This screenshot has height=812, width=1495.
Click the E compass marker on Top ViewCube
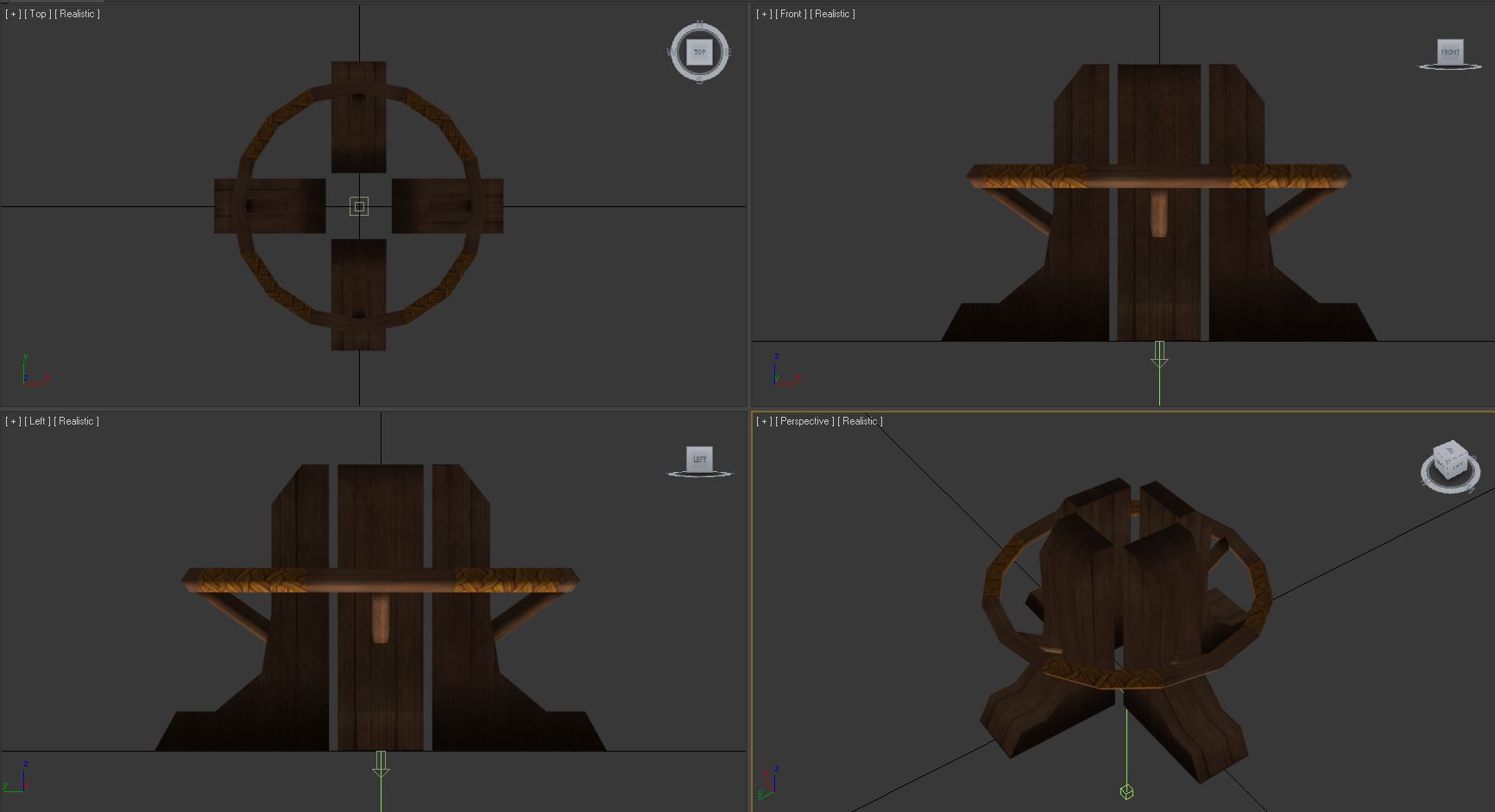[x=728, y=53]
